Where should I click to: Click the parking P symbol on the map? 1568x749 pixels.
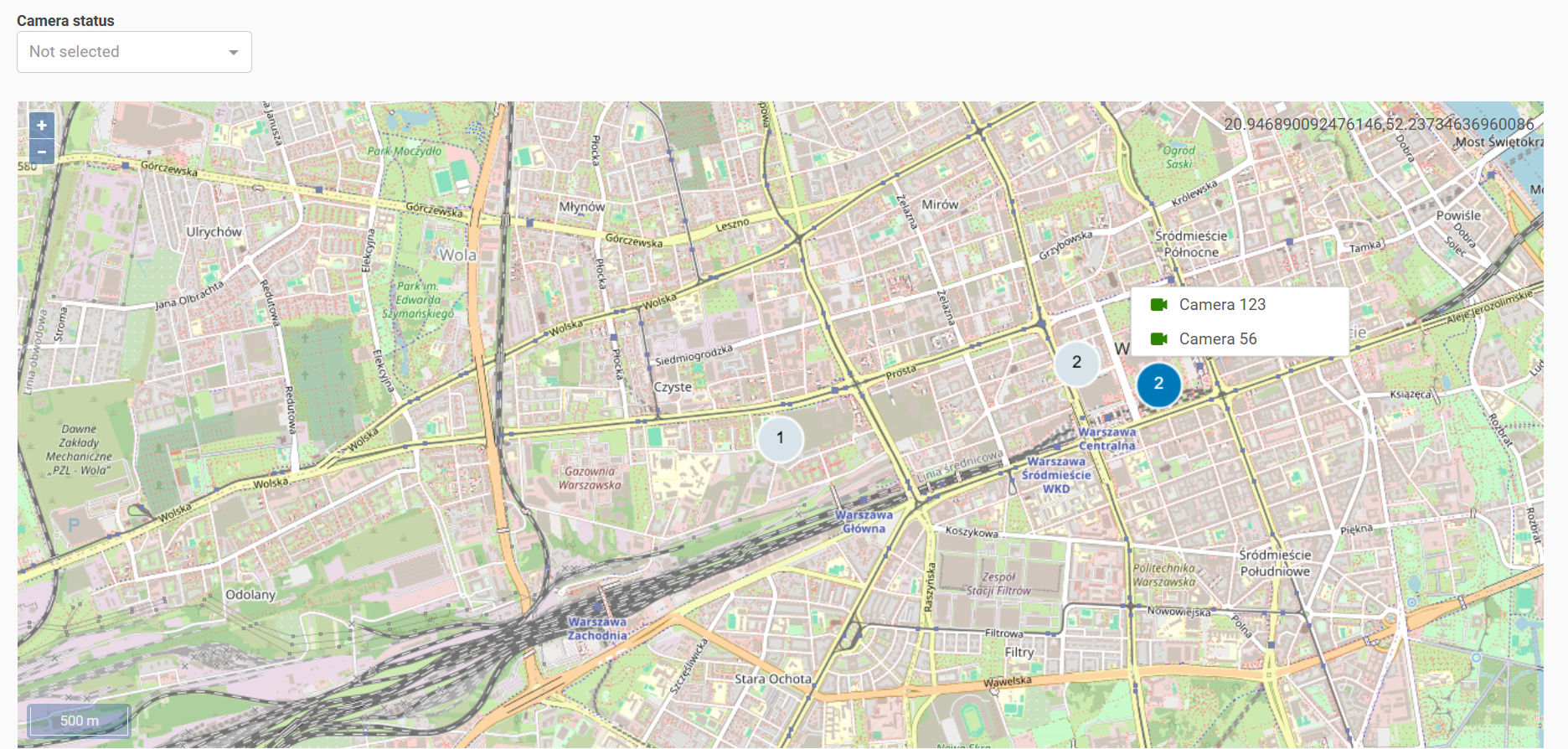pos(74,526)
